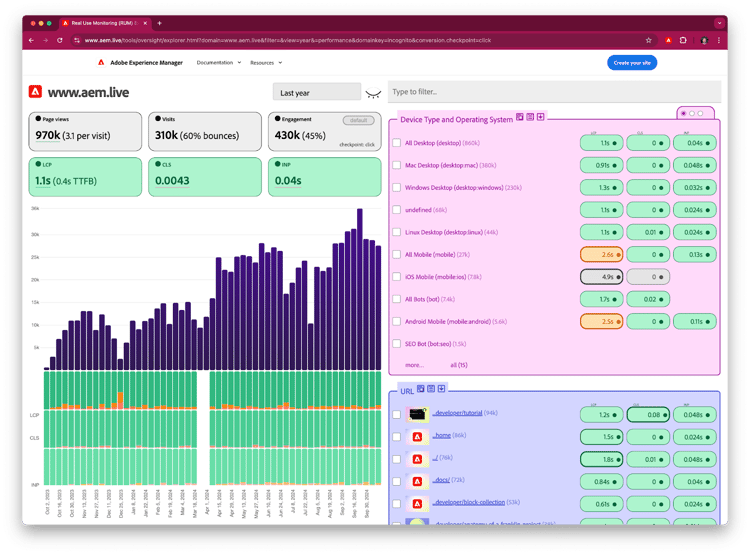Open the Resources dropdown menu
750x554 pixels.
tap(266, 63)
